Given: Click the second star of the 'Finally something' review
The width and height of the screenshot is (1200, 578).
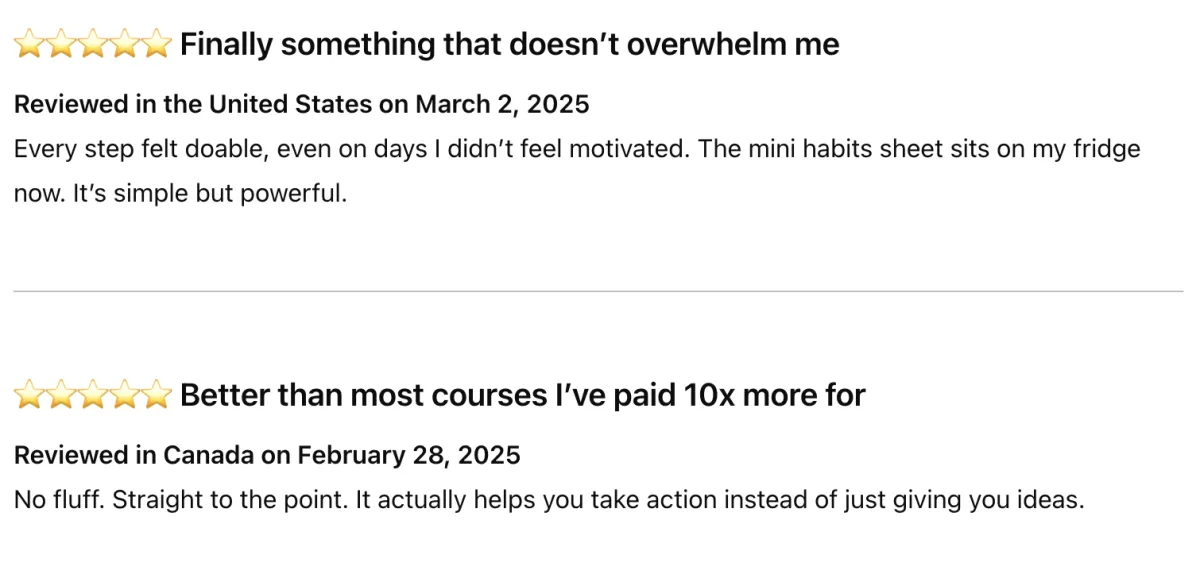Looking at the screenshot, I should point(61,45).
